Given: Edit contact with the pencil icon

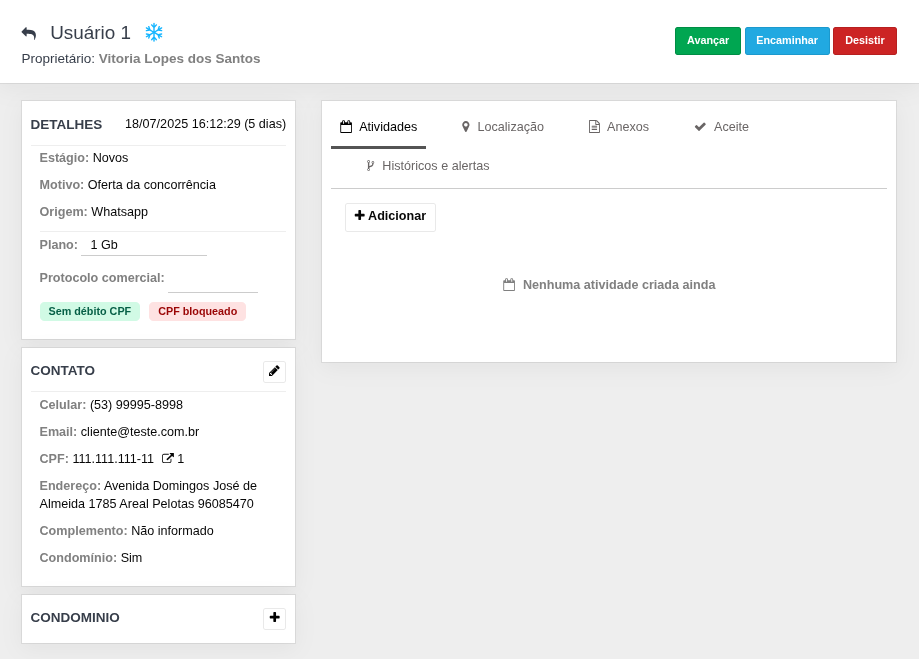Looking at the screenshot, I should point(274,371).
